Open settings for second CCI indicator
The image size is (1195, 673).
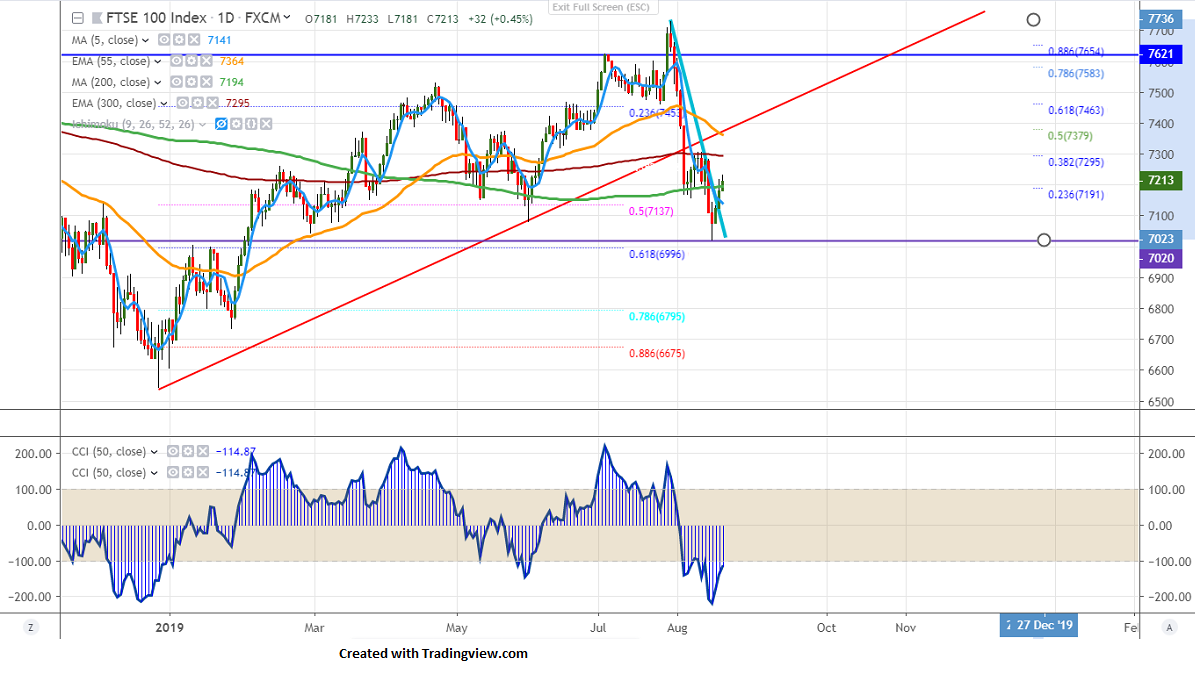[186, 473]
